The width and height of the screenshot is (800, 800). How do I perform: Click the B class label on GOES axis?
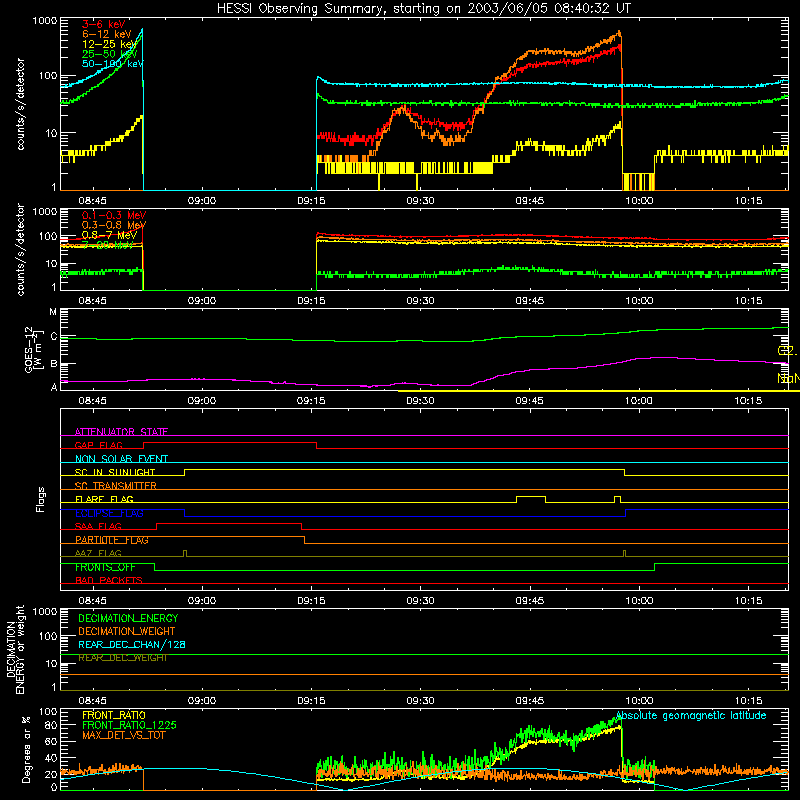click(54, 364)
